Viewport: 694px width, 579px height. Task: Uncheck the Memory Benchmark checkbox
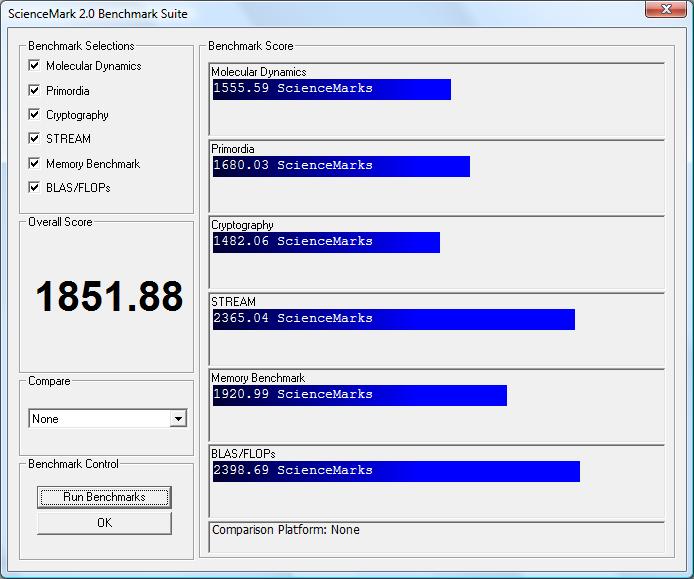34,163
